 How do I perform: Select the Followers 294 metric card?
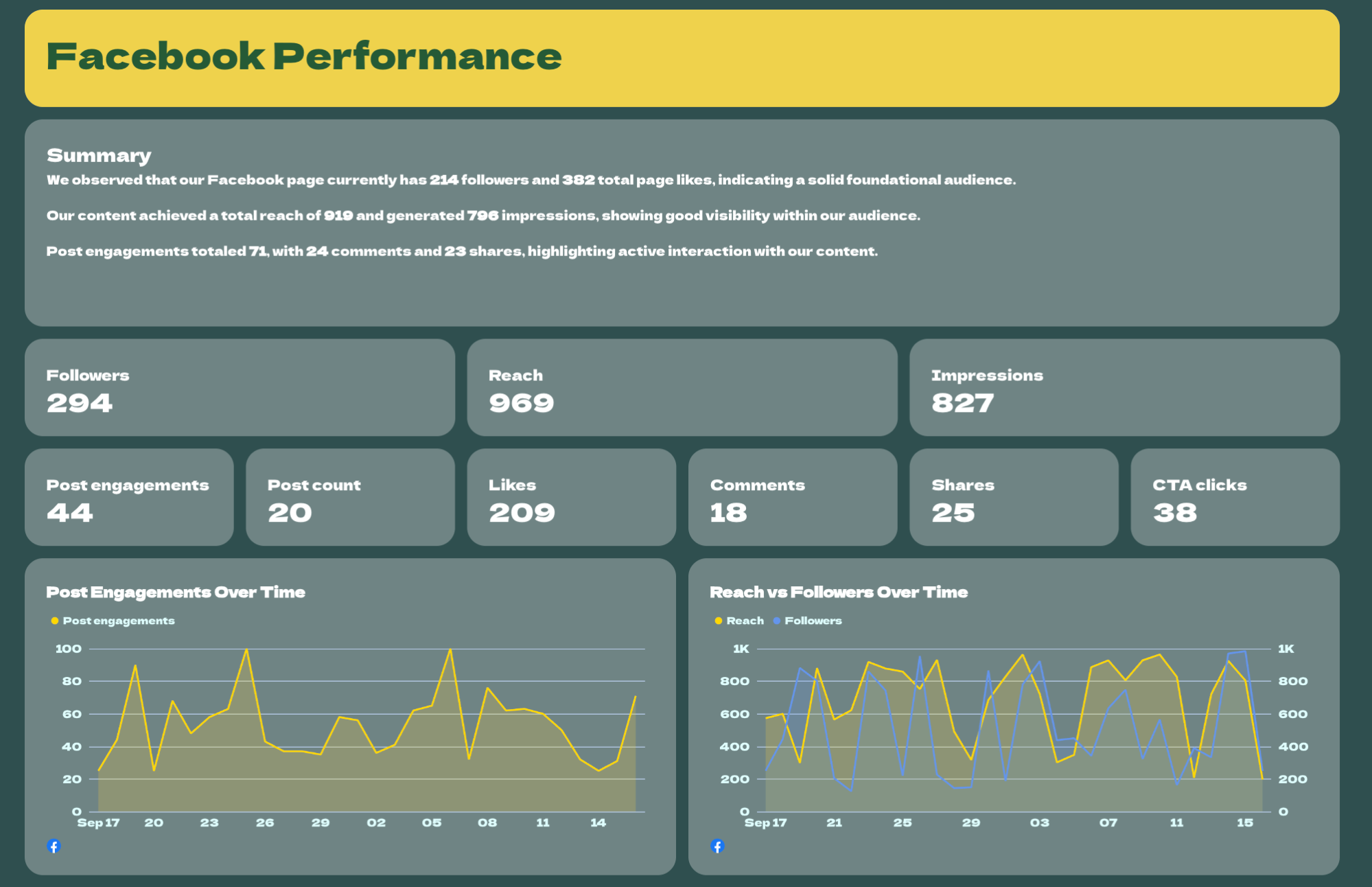[x=240, y=387]
